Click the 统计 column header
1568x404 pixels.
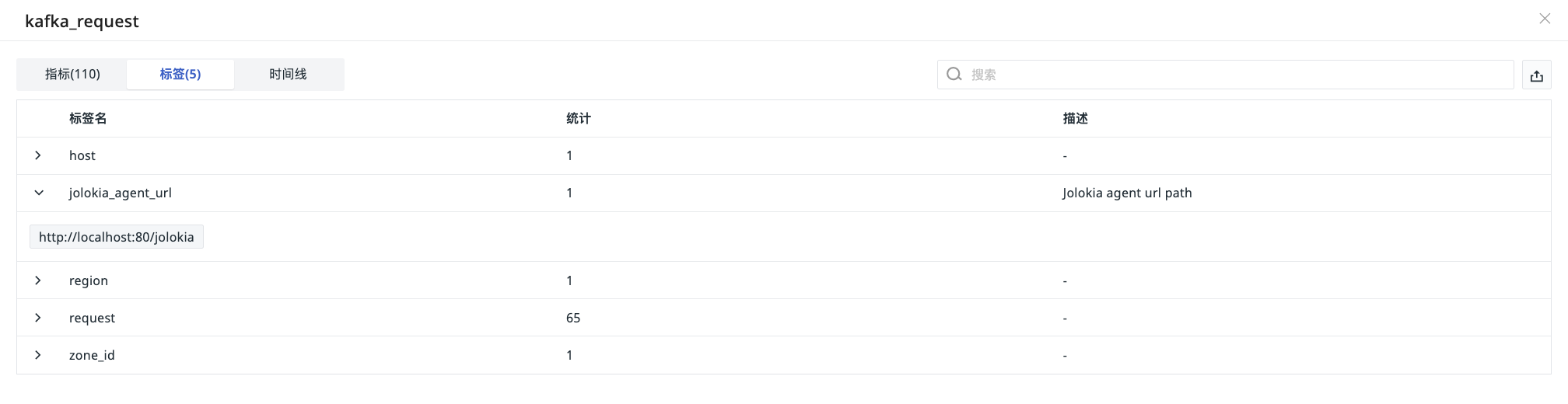[579, 118]
